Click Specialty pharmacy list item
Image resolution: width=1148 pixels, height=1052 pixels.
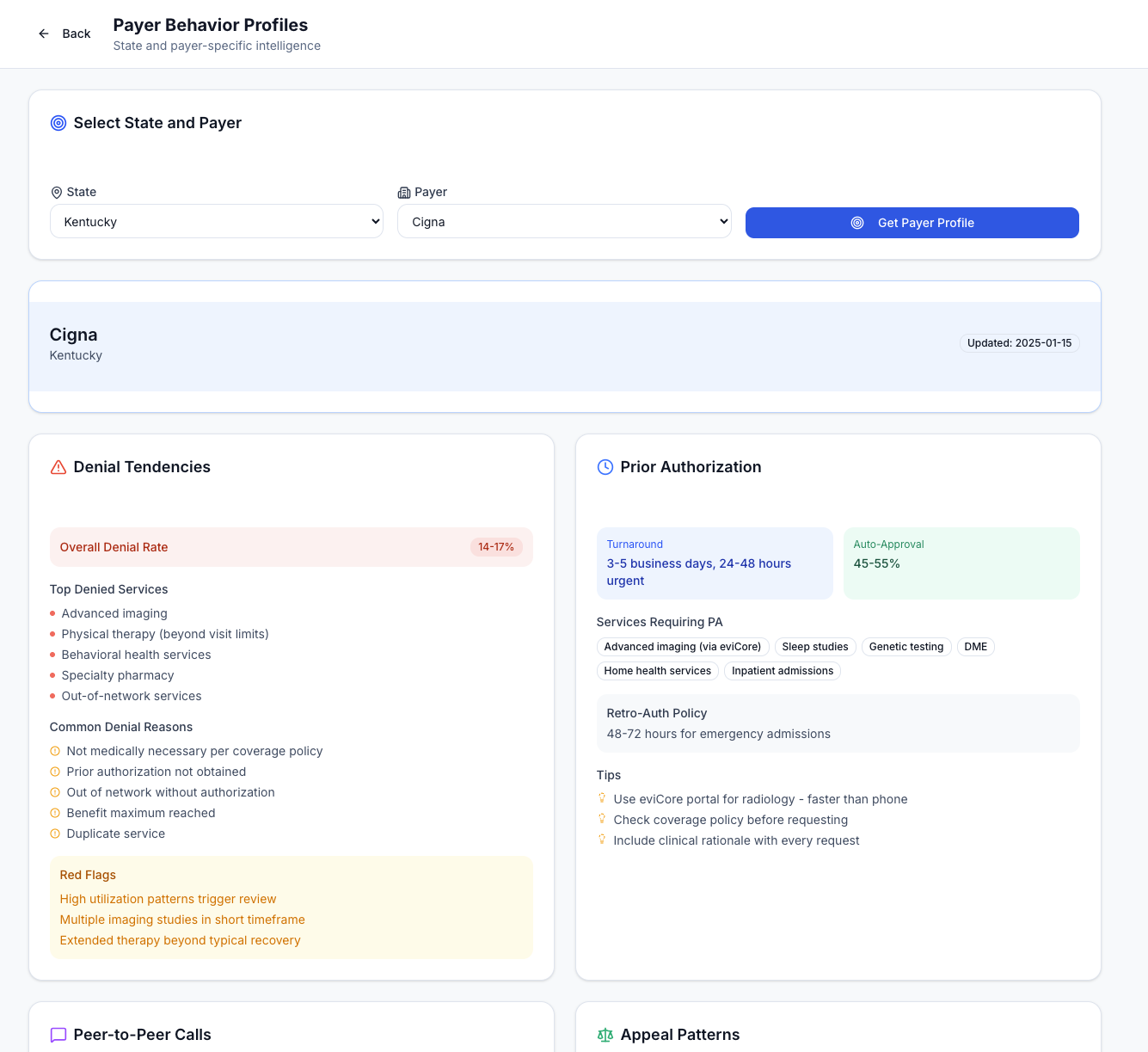point(118,675)
